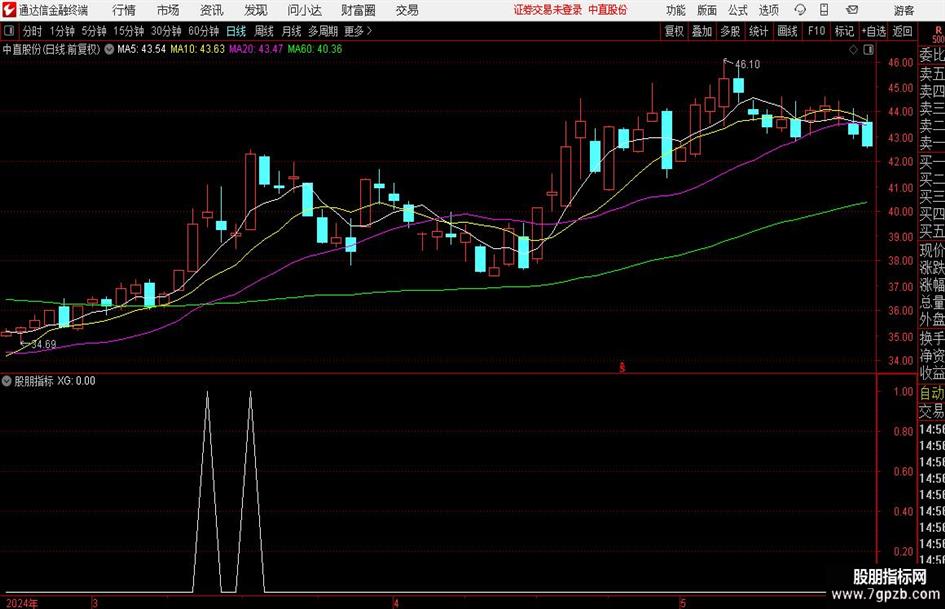Click the diamond icon above the chart
The image size is (945, 609).
[853, 50]
